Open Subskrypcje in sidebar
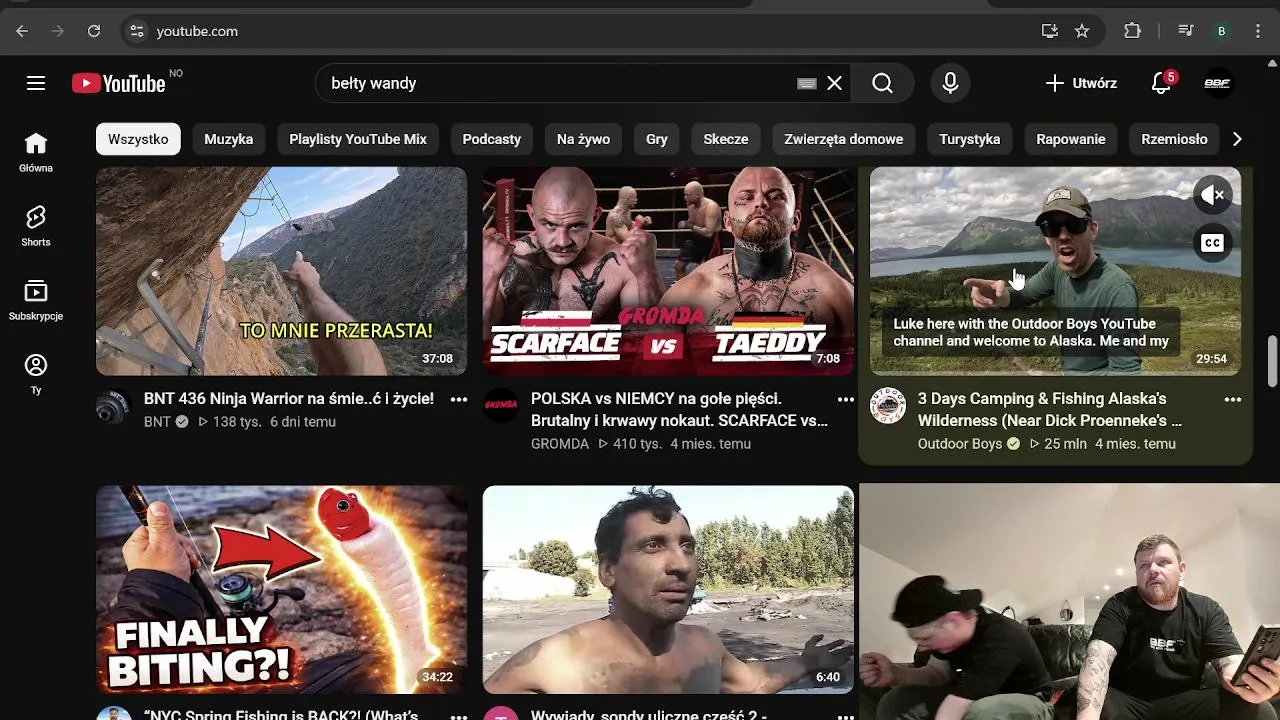This screenshot has height=720, width=1280. [36, 300]
